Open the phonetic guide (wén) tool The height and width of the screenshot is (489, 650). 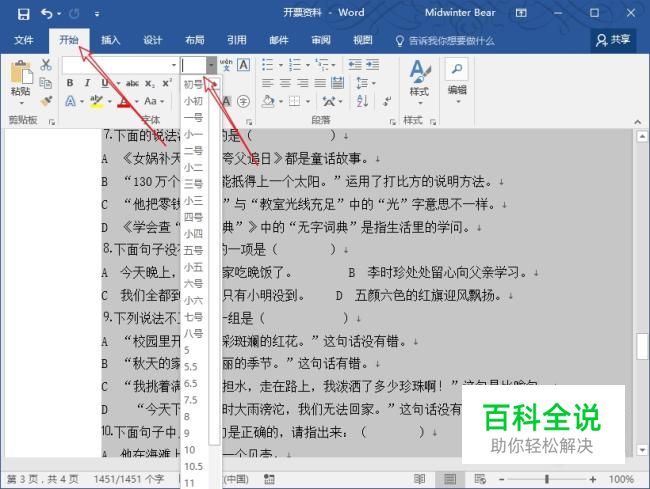click(226, 65)
